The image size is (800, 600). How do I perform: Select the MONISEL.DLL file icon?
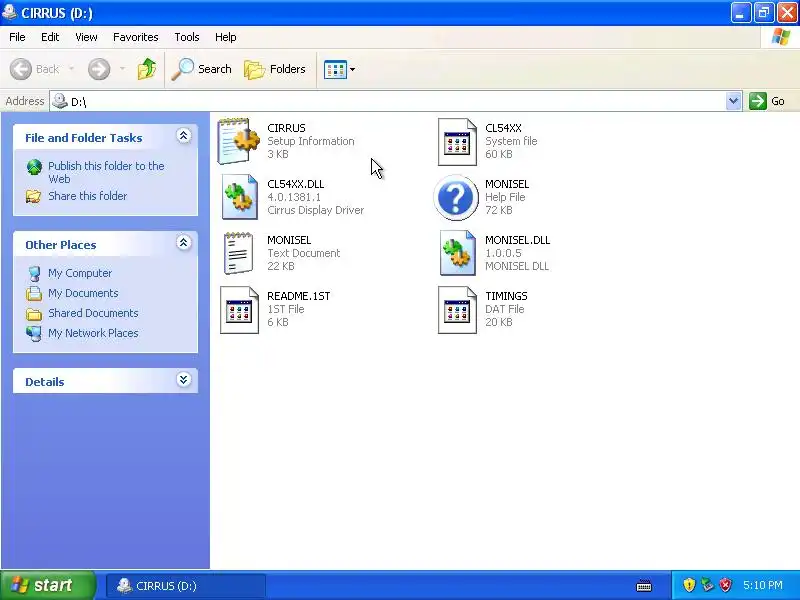point(457,253)
